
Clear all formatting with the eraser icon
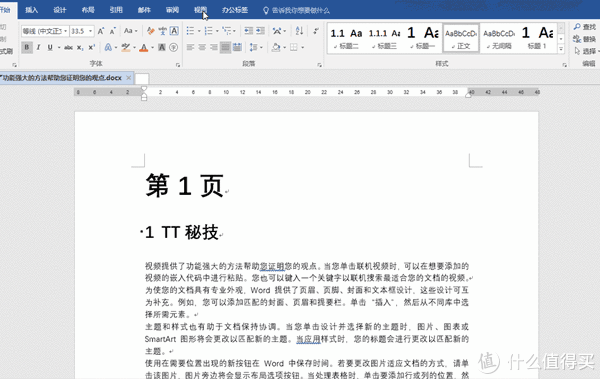[151, 31]
